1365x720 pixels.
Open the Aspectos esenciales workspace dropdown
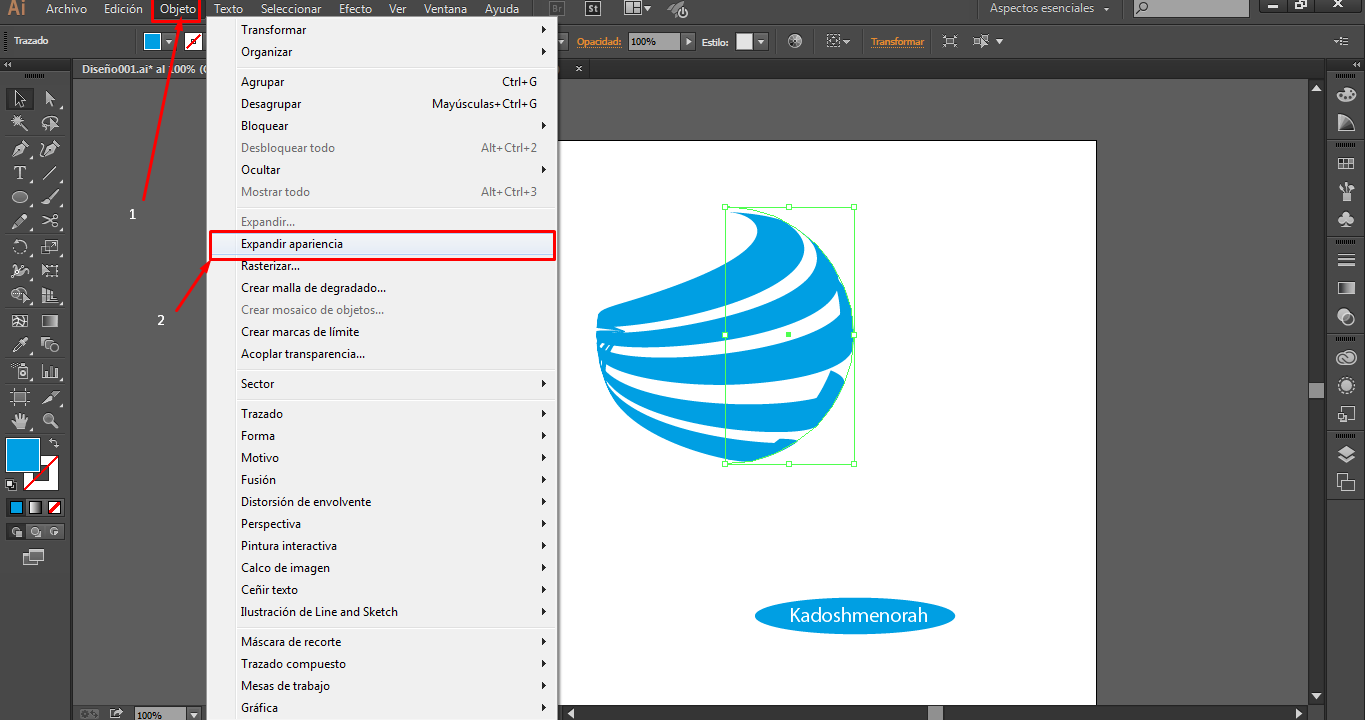click(1051, 9)
